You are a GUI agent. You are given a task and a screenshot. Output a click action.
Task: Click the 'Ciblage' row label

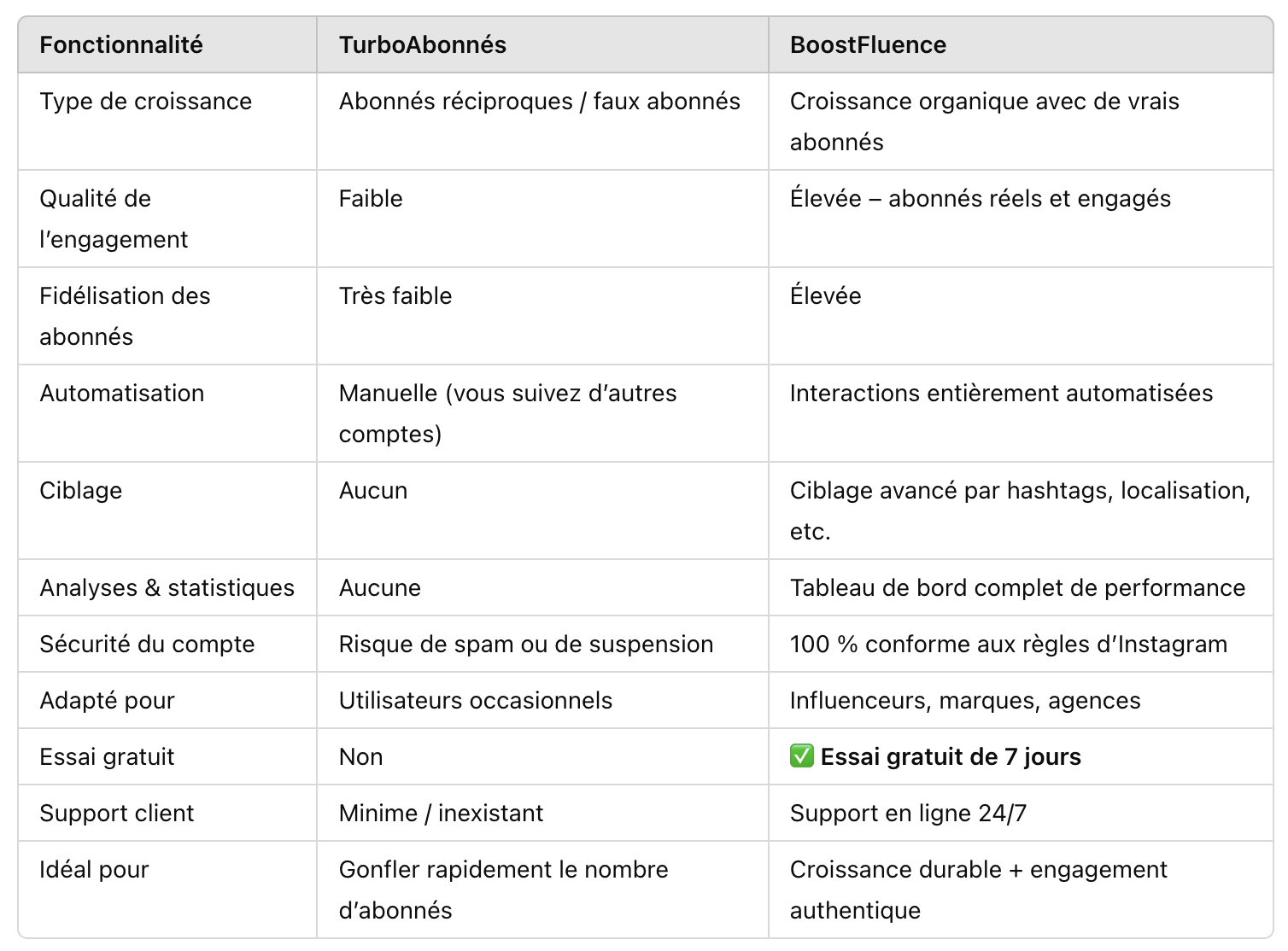(x=81, y=491)
